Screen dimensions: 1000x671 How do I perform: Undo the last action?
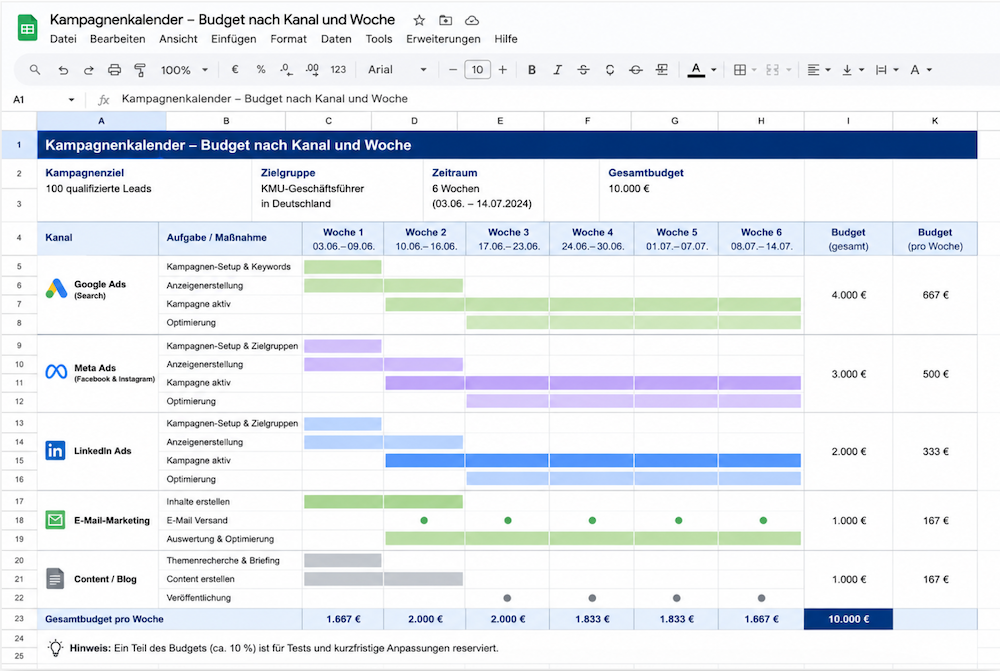coord(62,70)
